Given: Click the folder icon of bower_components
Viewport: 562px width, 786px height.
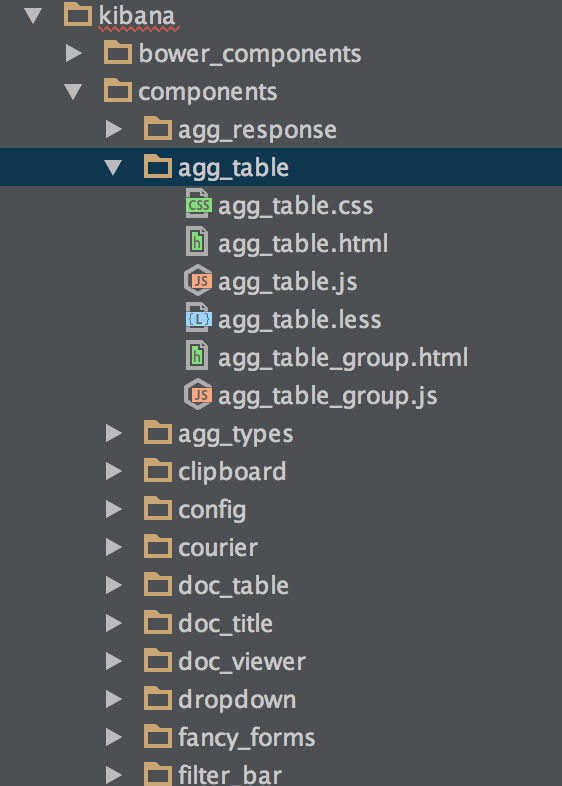Looking at the screenshot, I should (118, 53).
